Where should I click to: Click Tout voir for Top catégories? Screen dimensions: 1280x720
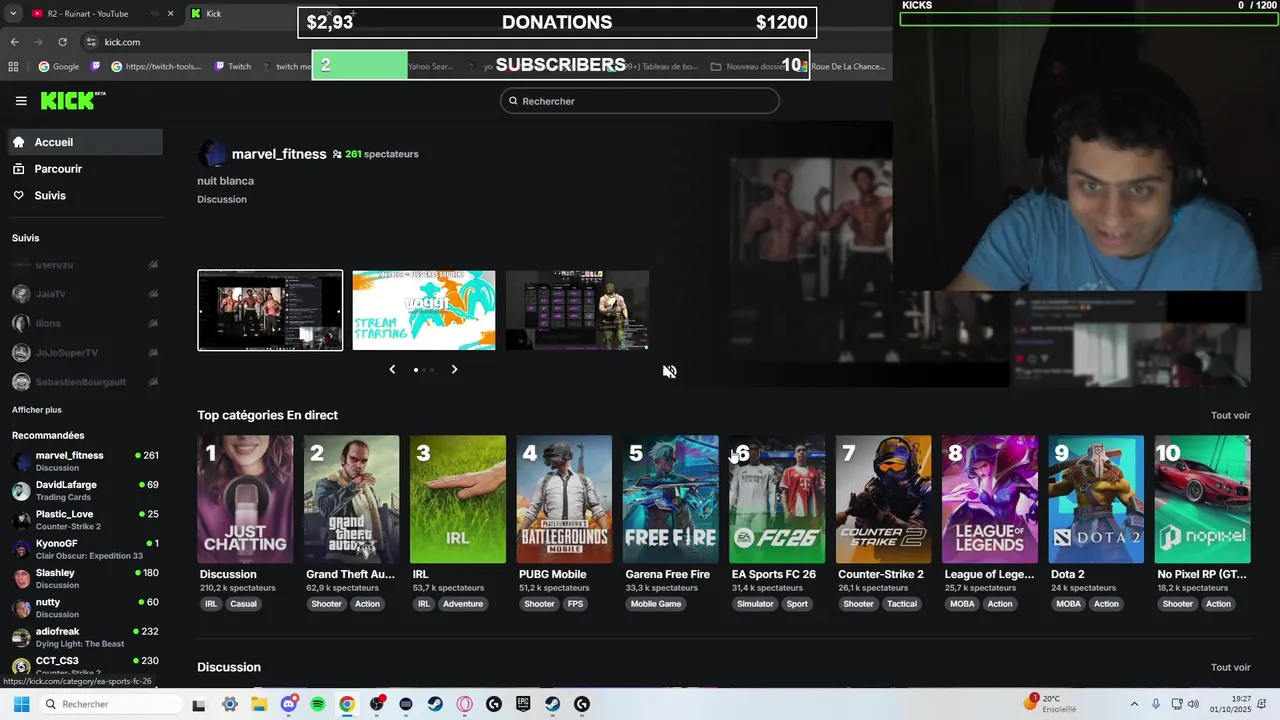[x=1230, y=415]
